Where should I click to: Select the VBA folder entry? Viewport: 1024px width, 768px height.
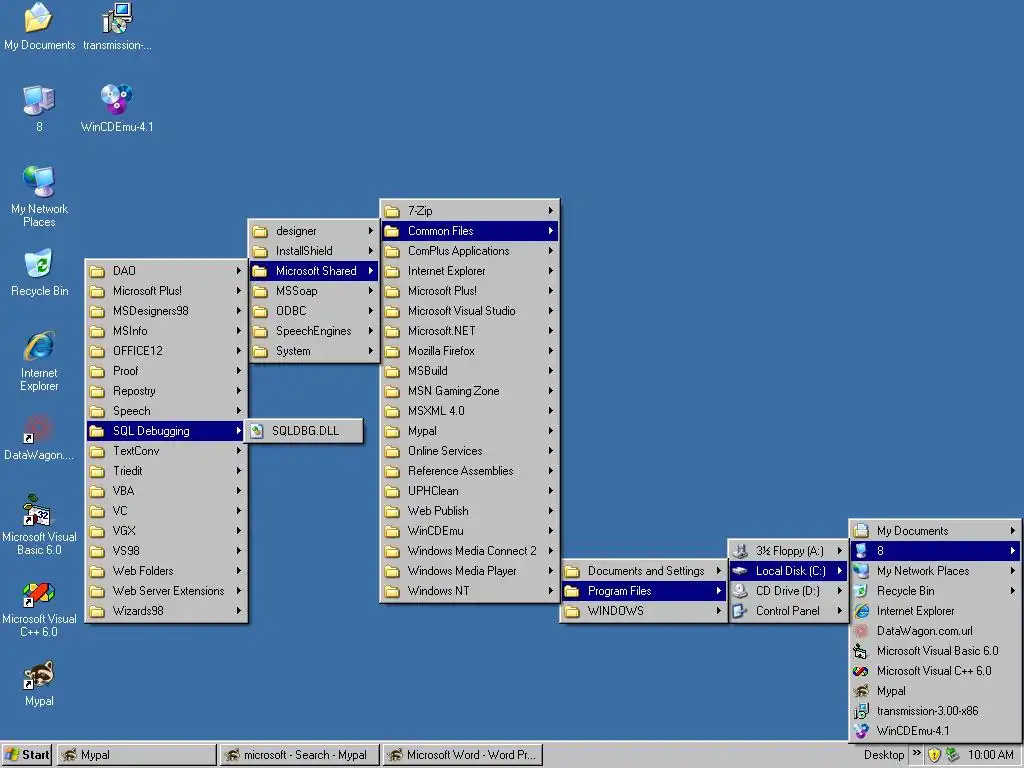pyautogui.click(x=166, y=491)
